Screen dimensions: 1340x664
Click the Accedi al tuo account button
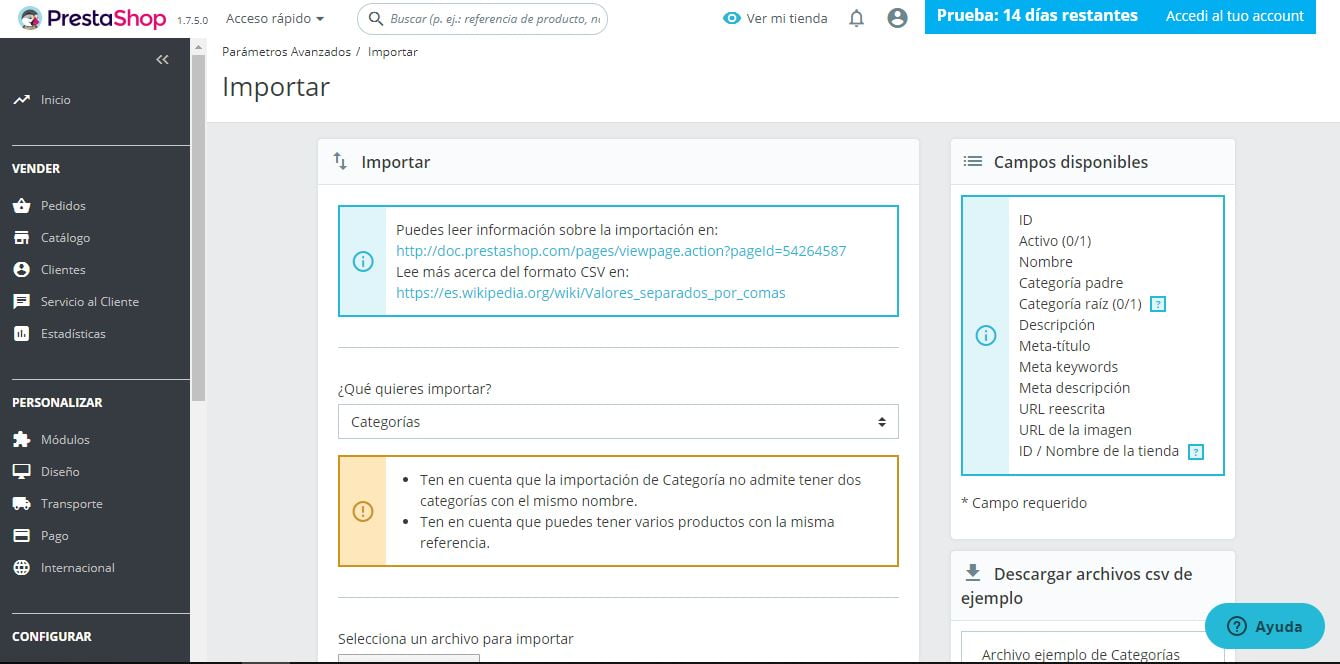click(x=1234, y=16)
